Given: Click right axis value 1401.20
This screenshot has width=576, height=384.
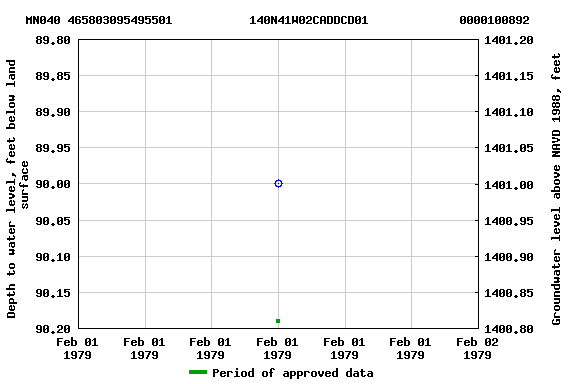Looking at the screenshot, I should click(x=509, y=40).
